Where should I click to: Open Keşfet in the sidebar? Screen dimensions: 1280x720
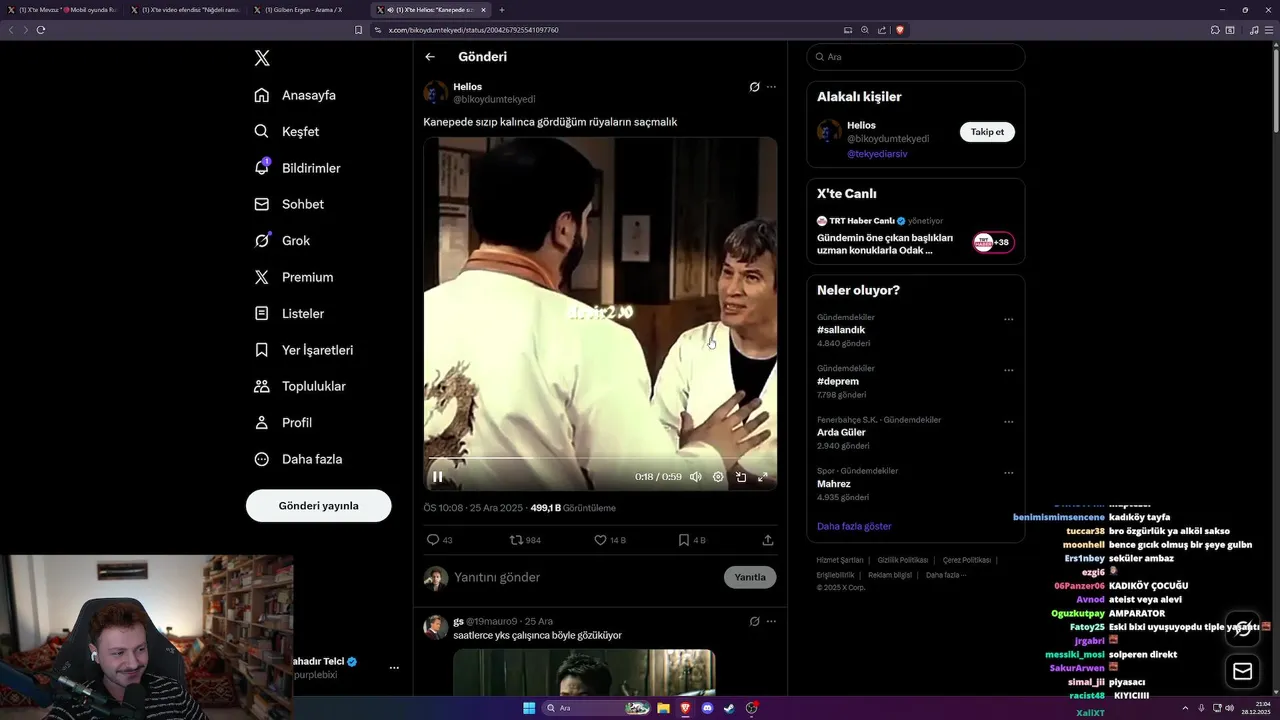pyautogui.click(x=287, y=131)
